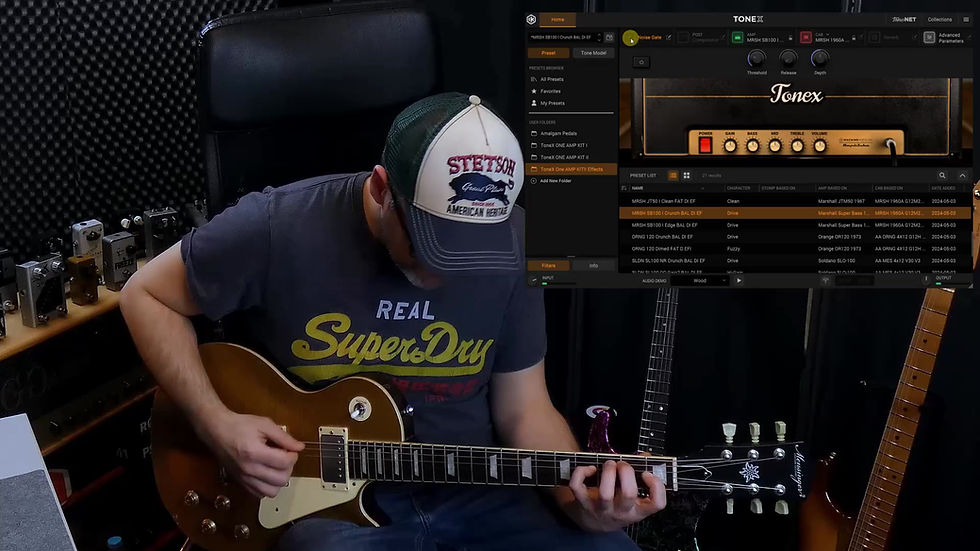Click the amp VOLUME knob

[819, 146]
